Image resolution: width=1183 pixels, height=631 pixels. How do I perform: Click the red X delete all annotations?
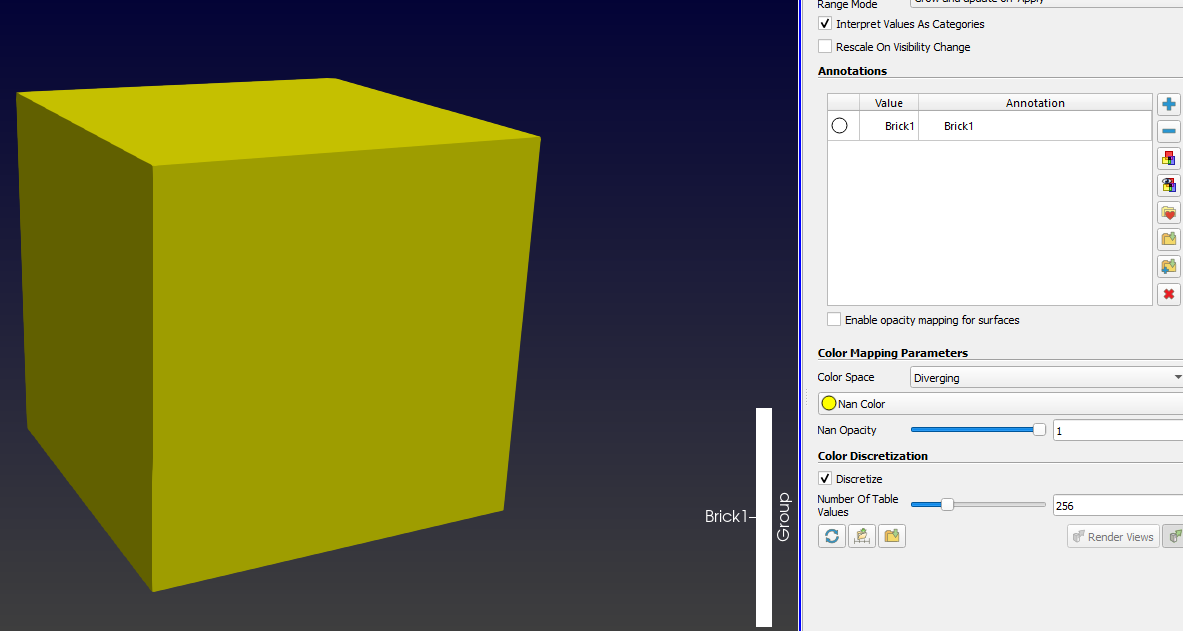point(1168,294)
